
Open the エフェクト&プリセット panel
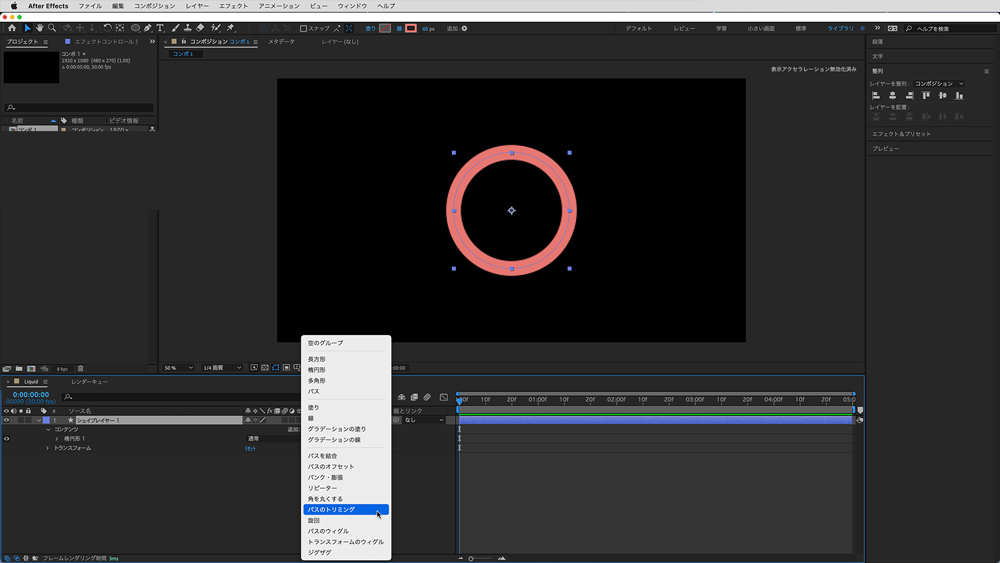(x=901, y=133)
